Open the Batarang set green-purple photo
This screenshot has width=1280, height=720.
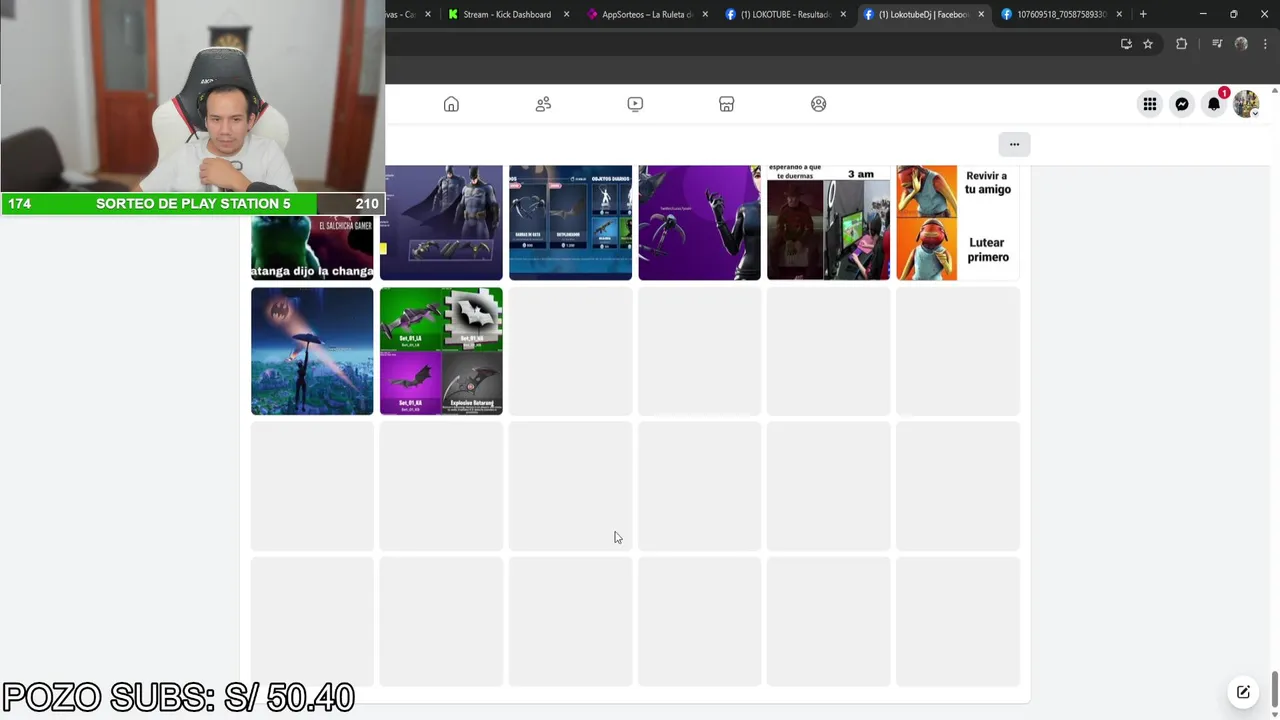pyautogui.click(x=441, y=351)
